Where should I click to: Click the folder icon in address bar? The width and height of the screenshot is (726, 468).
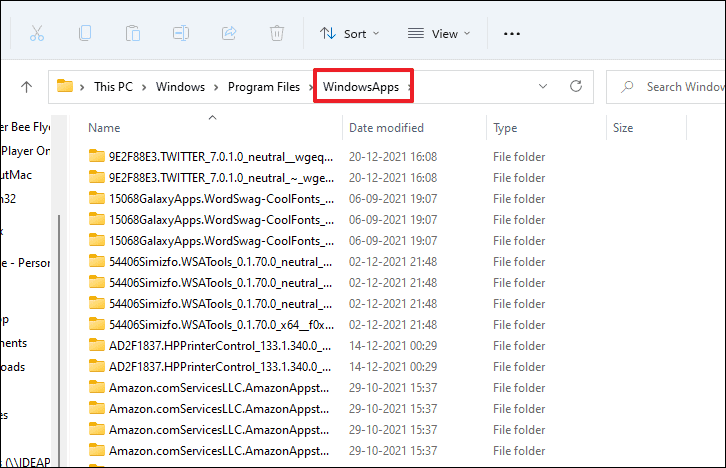tap(65, 86)
